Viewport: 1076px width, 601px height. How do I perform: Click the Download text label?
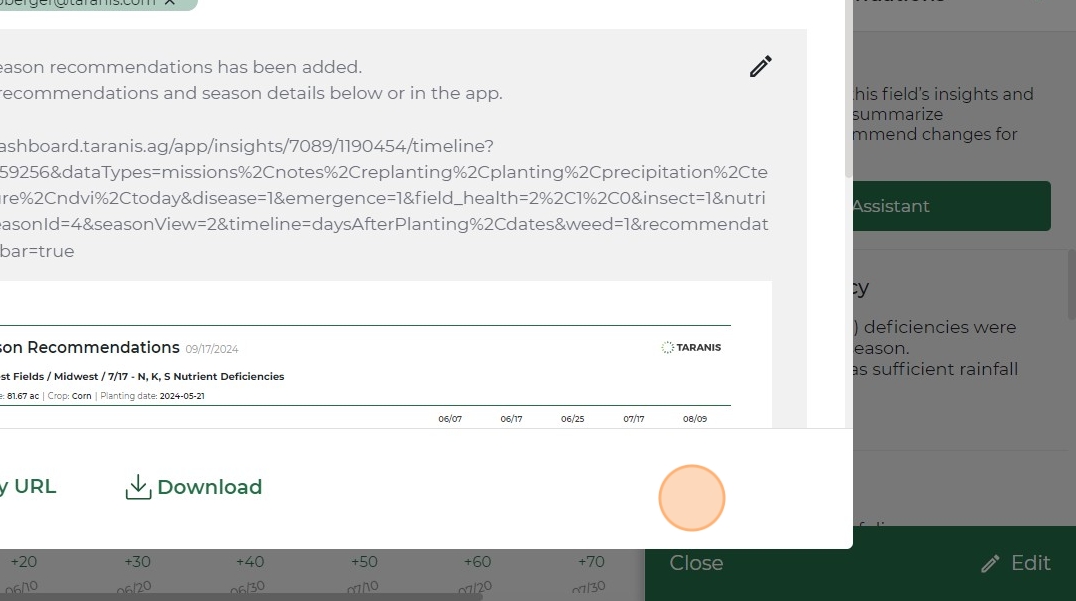pos(209,487)
